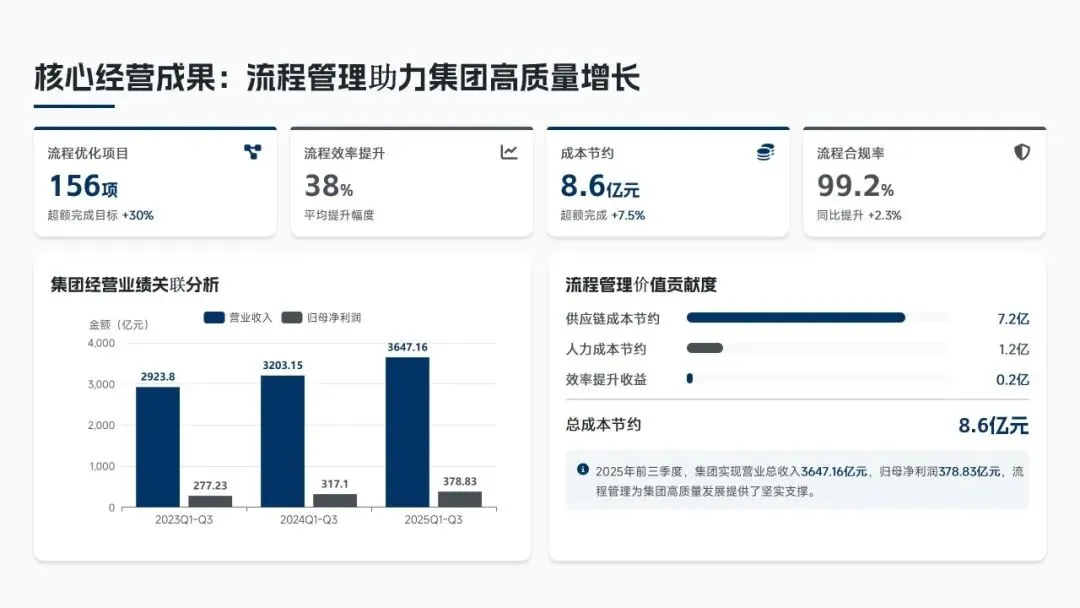Screen dimensions: 1080x608
Task: Click the 金额（亿元）axis label
Action: coord(118,324)
